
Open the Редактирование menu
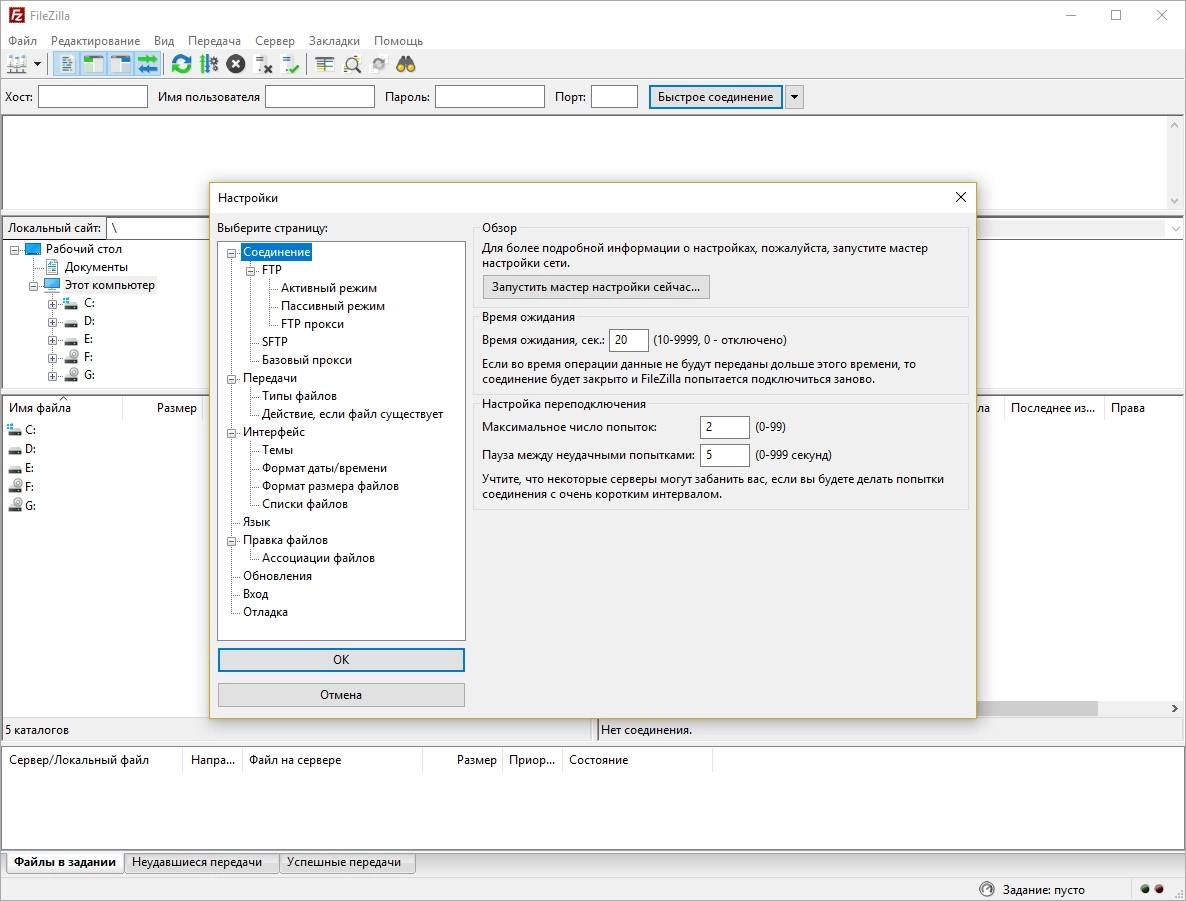click(x=95, y=41)
